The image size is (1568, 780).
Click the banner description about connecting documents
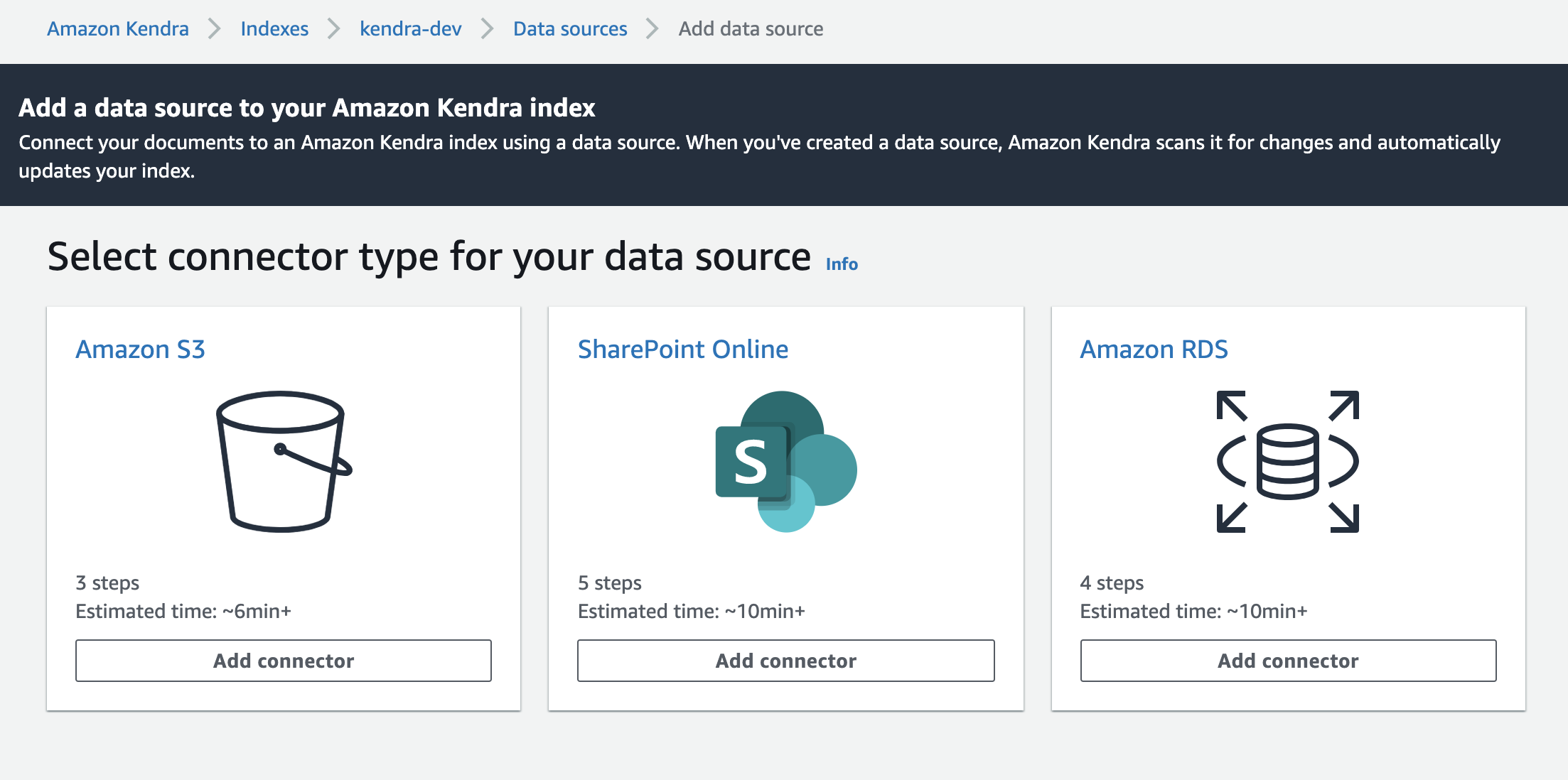coord(759,157)
